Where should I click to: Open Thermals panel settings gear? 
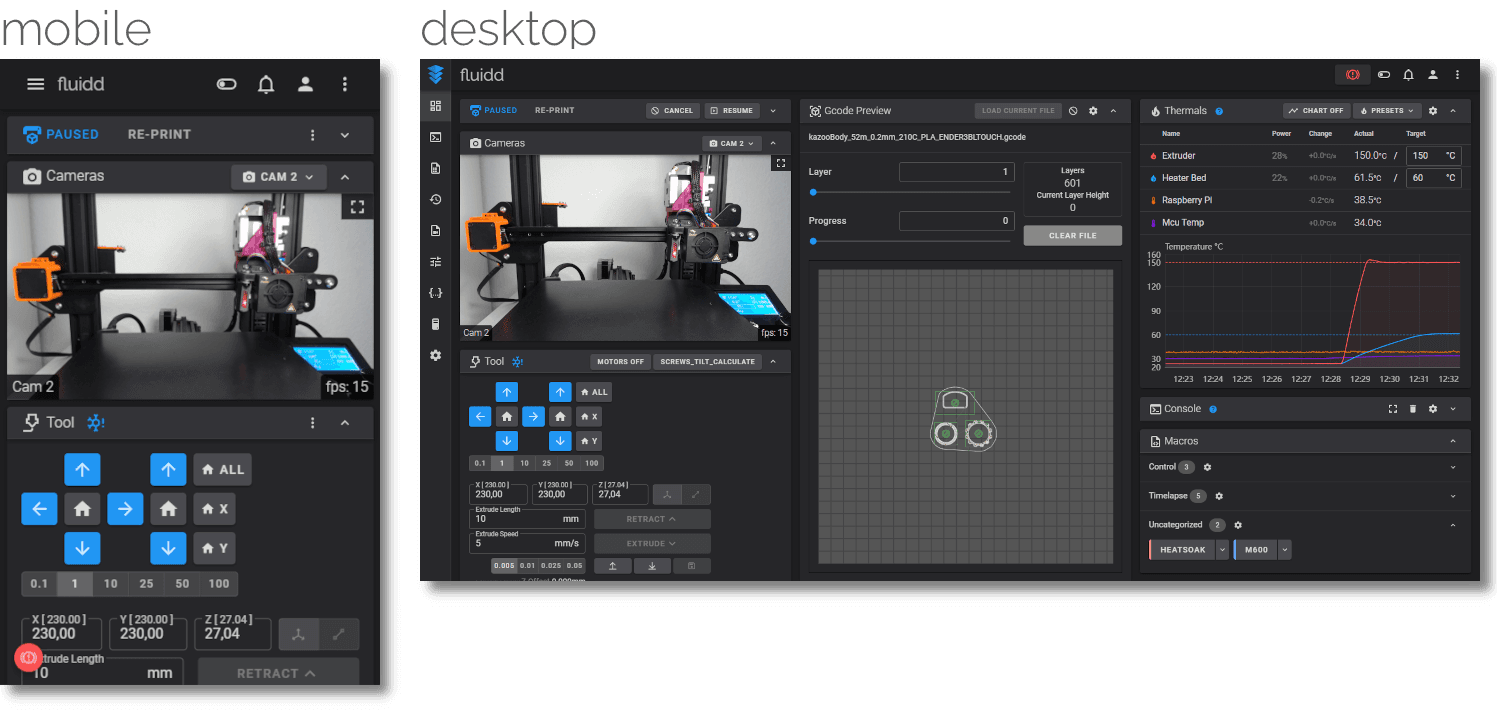(1433, 111)
